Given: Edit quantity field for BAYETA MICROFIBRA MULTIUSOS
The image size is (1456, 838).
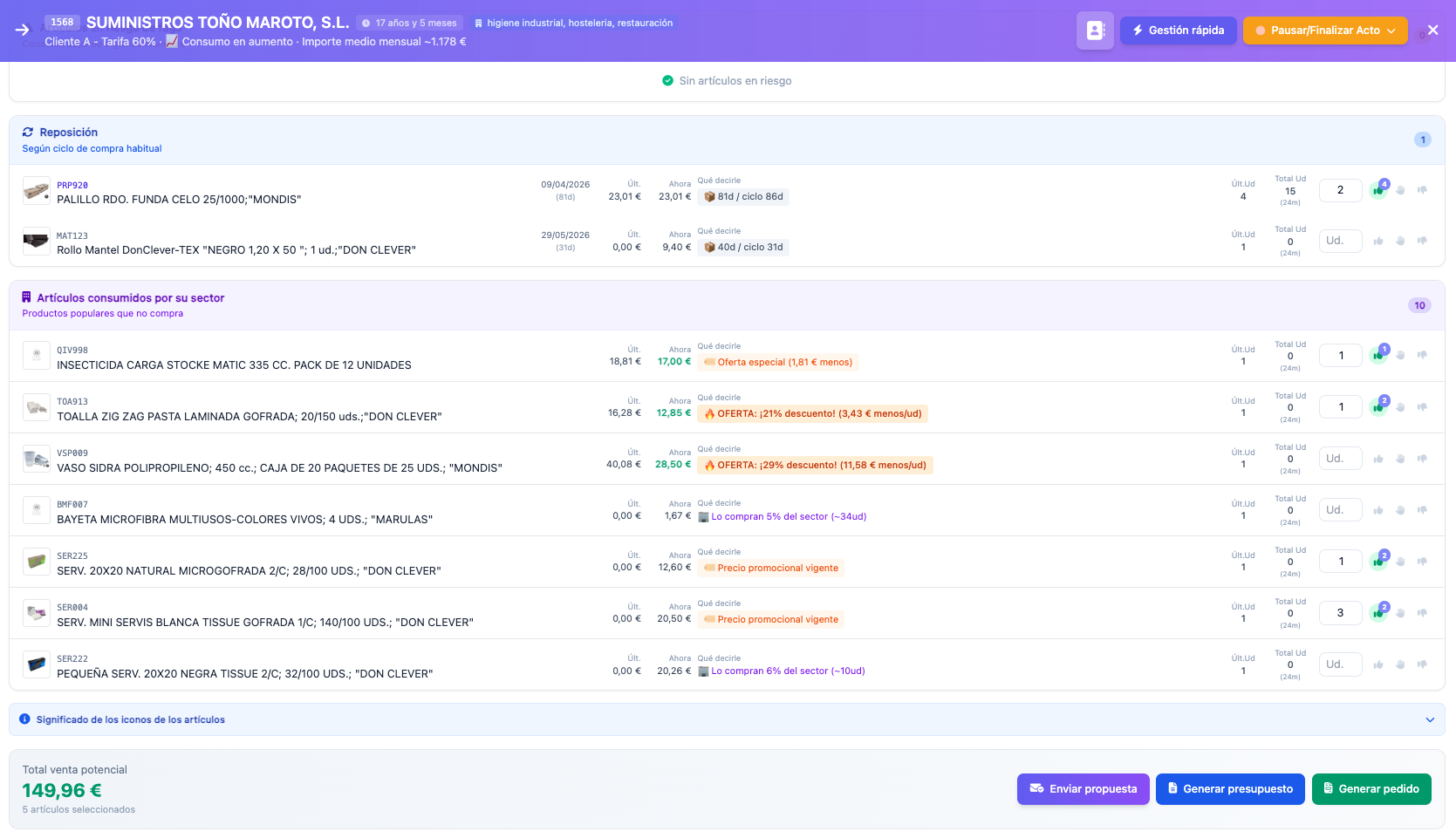Looking at the screenshot, I should (1341, 510).
